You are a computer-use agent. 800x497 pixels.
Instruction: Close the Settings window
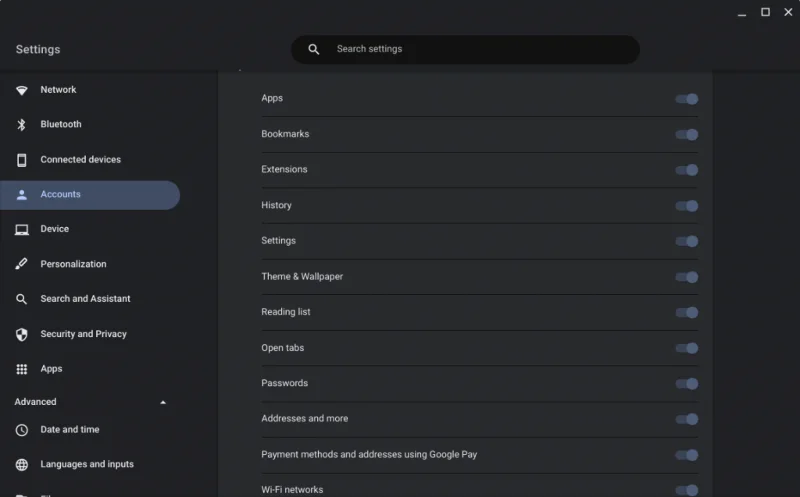pos(788,12)
